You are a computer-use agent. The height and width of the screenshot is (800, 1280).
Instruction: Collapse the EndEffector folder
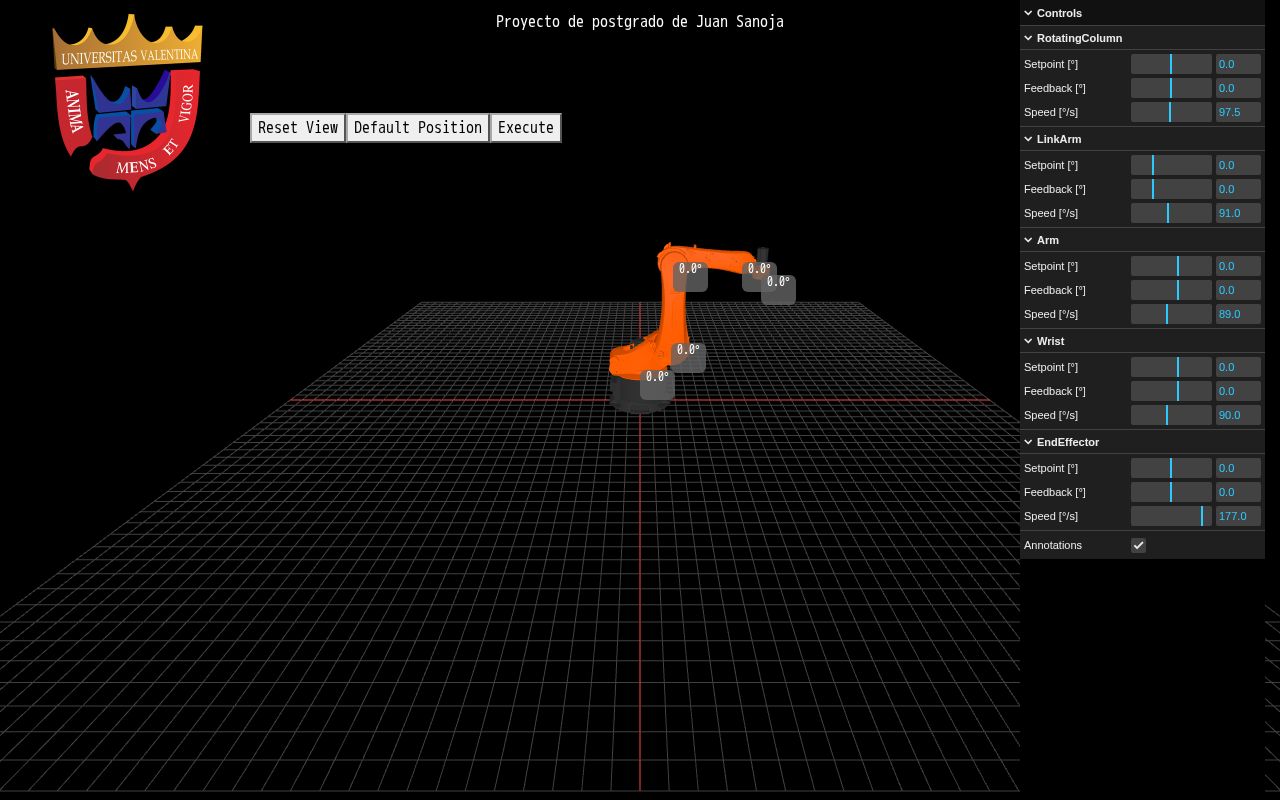coord(1142,442)
